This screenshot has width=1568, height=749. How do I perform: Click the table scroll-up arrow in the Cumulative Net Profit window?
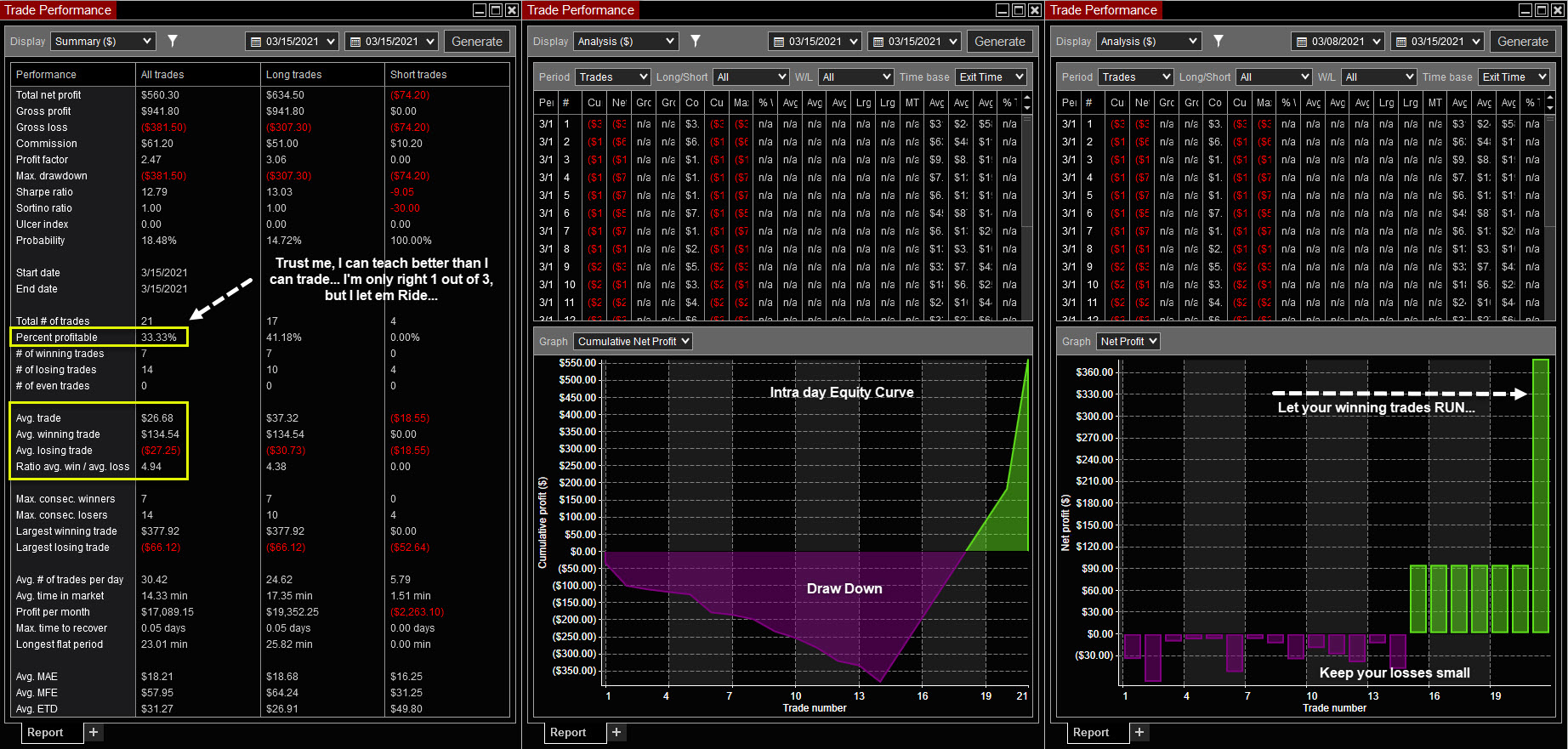click(1027, 98)
